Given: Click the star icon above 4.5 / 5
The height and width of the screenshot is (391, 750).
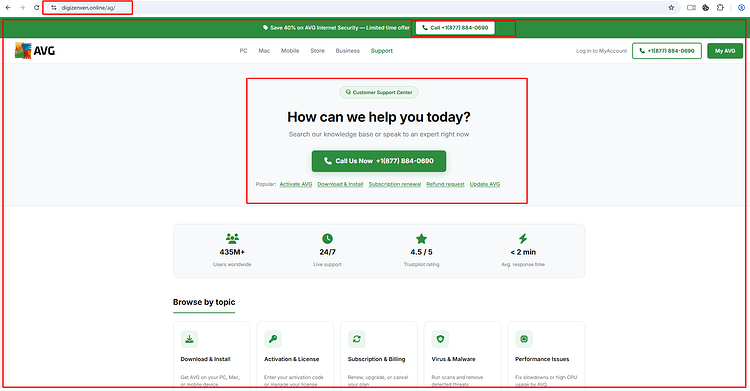Looking at the screenshot, I should [x=421, y=238].
